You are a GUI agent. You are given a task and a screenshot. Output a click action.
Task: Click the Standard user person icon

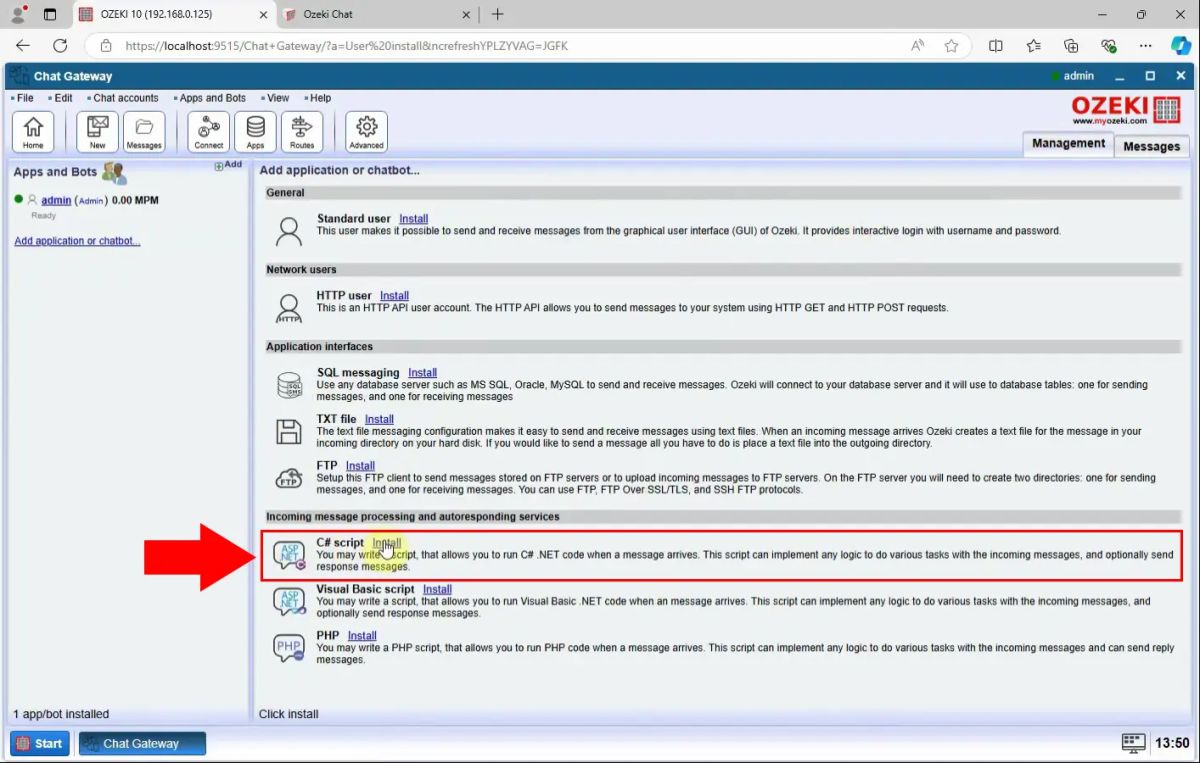289,231
